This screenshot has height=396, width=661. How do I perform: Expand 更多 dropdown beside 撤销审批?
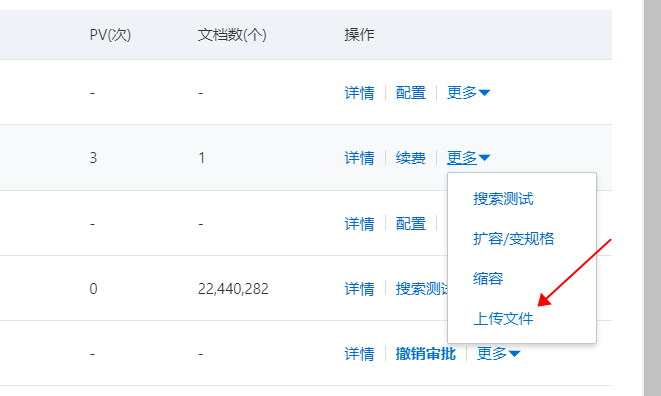(x=498, y=353)
